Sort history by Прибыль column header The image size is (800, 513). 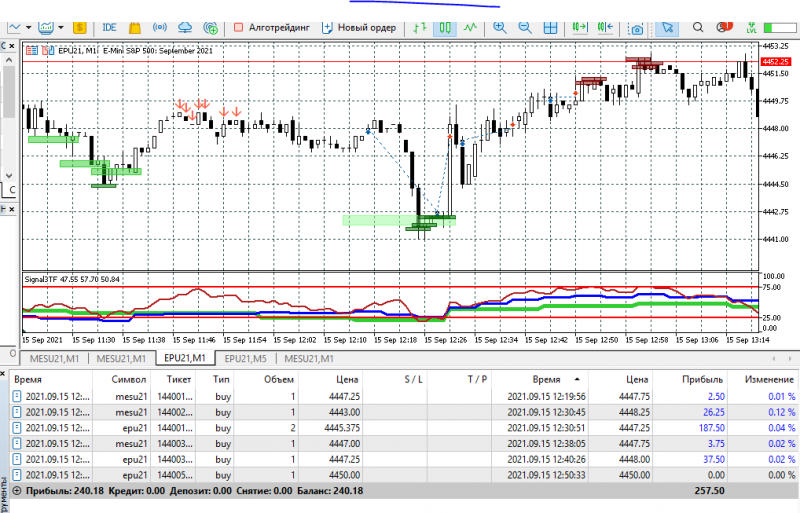tap(703, 379)
